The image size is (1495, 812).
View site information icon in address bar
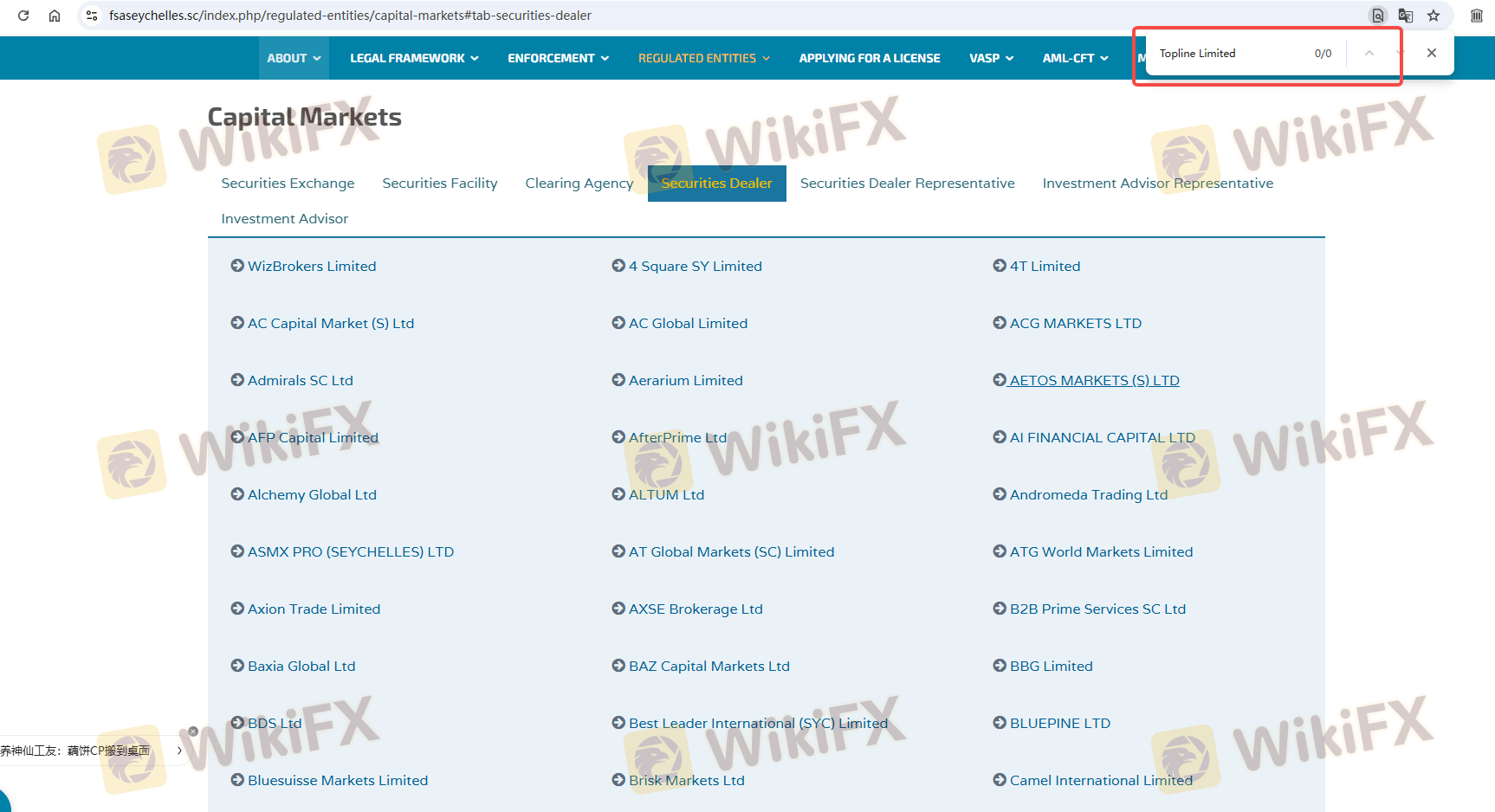pos(92,16)
